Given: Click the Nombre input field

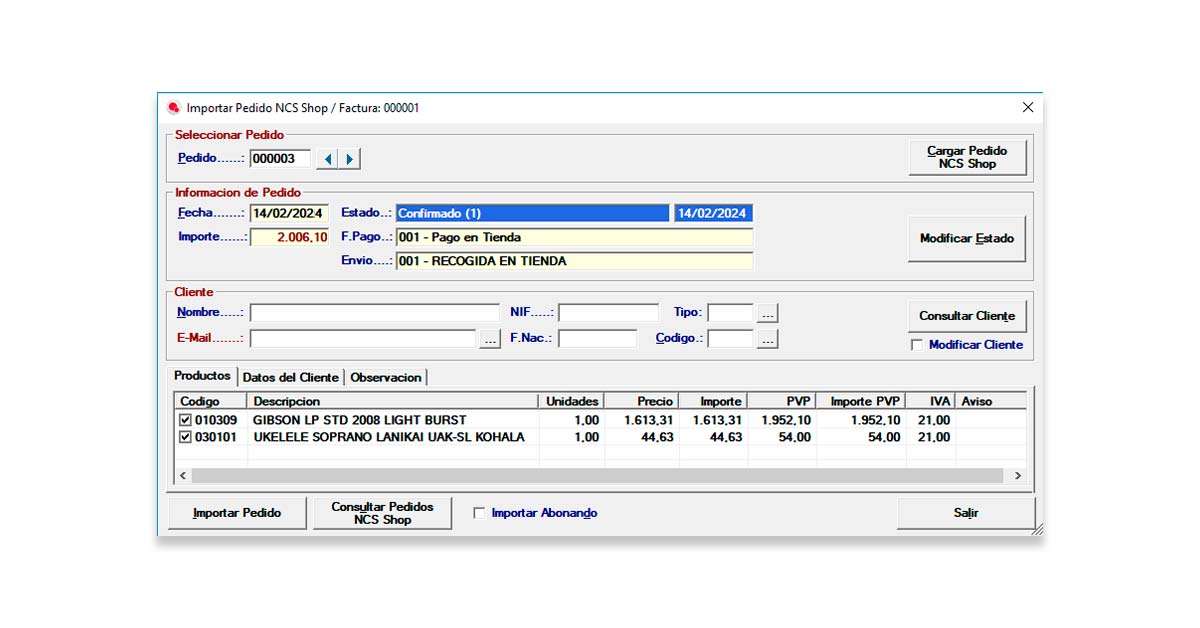Looking at the screenshot, I should (374, 313).
